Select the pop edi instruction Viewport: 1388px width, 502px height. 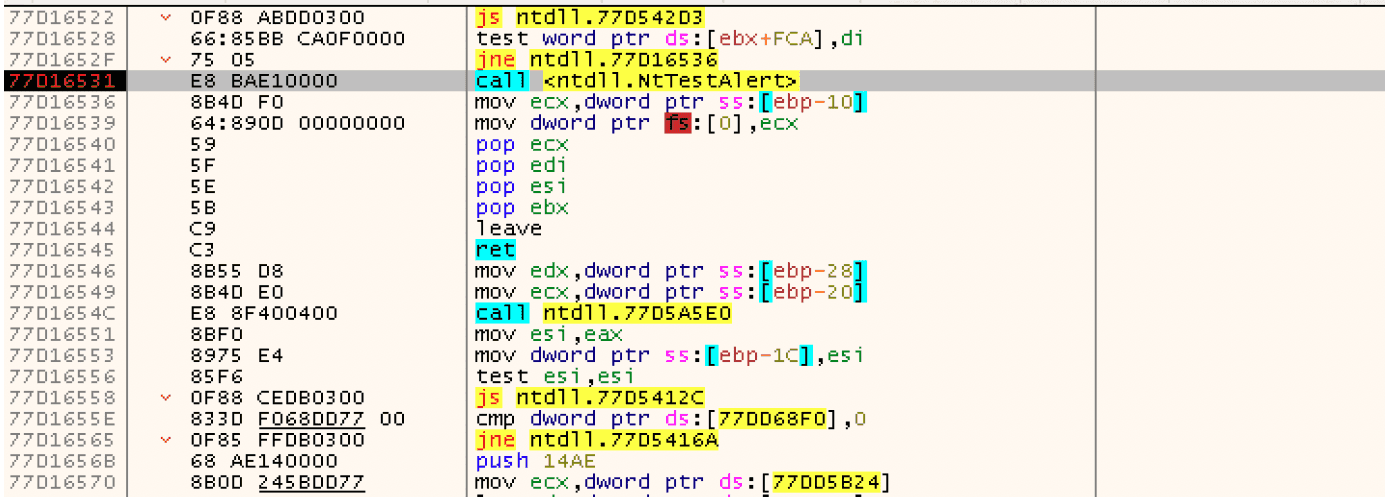point(521,165)
